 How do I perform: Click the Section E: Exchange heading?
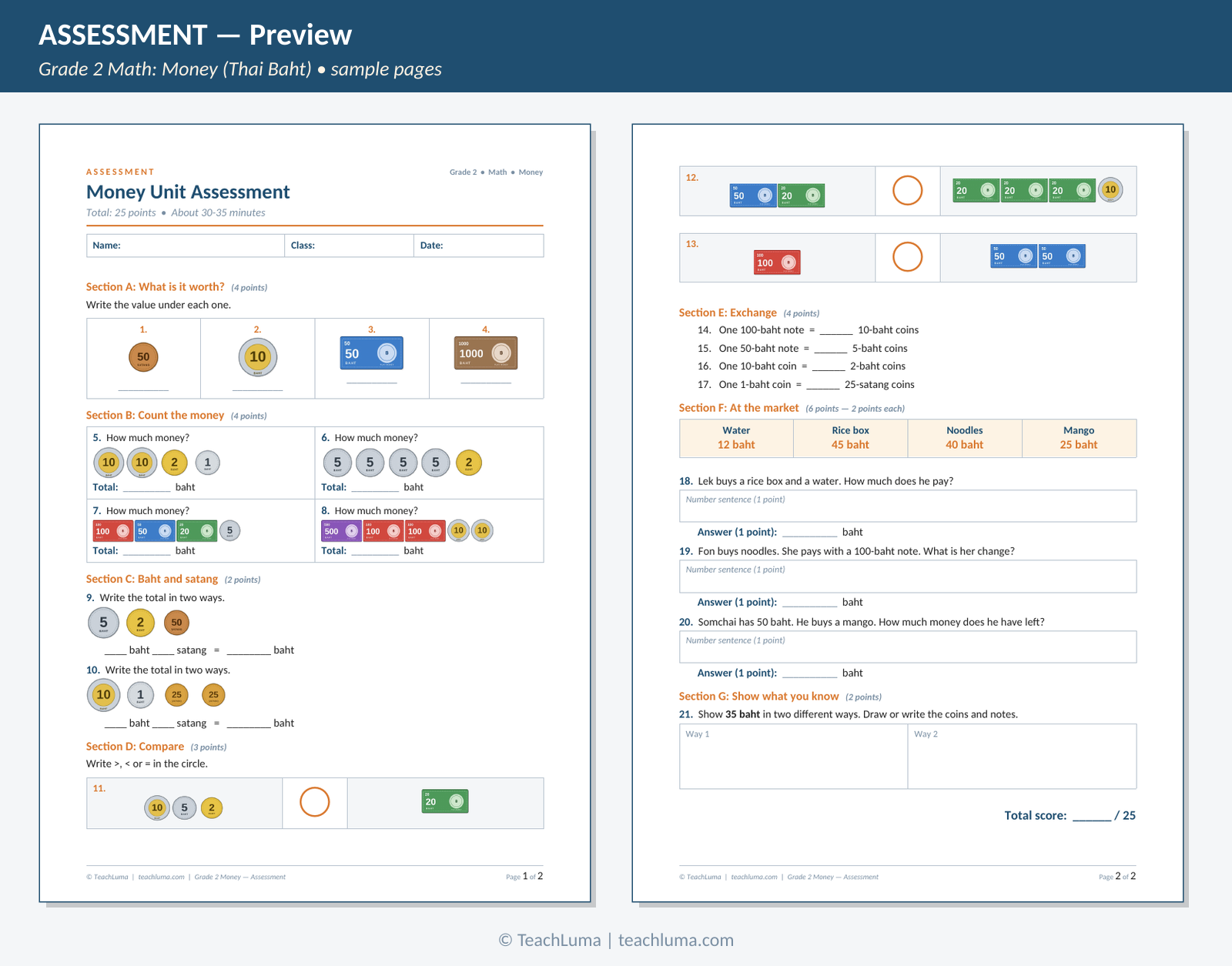tap(728, 313)
